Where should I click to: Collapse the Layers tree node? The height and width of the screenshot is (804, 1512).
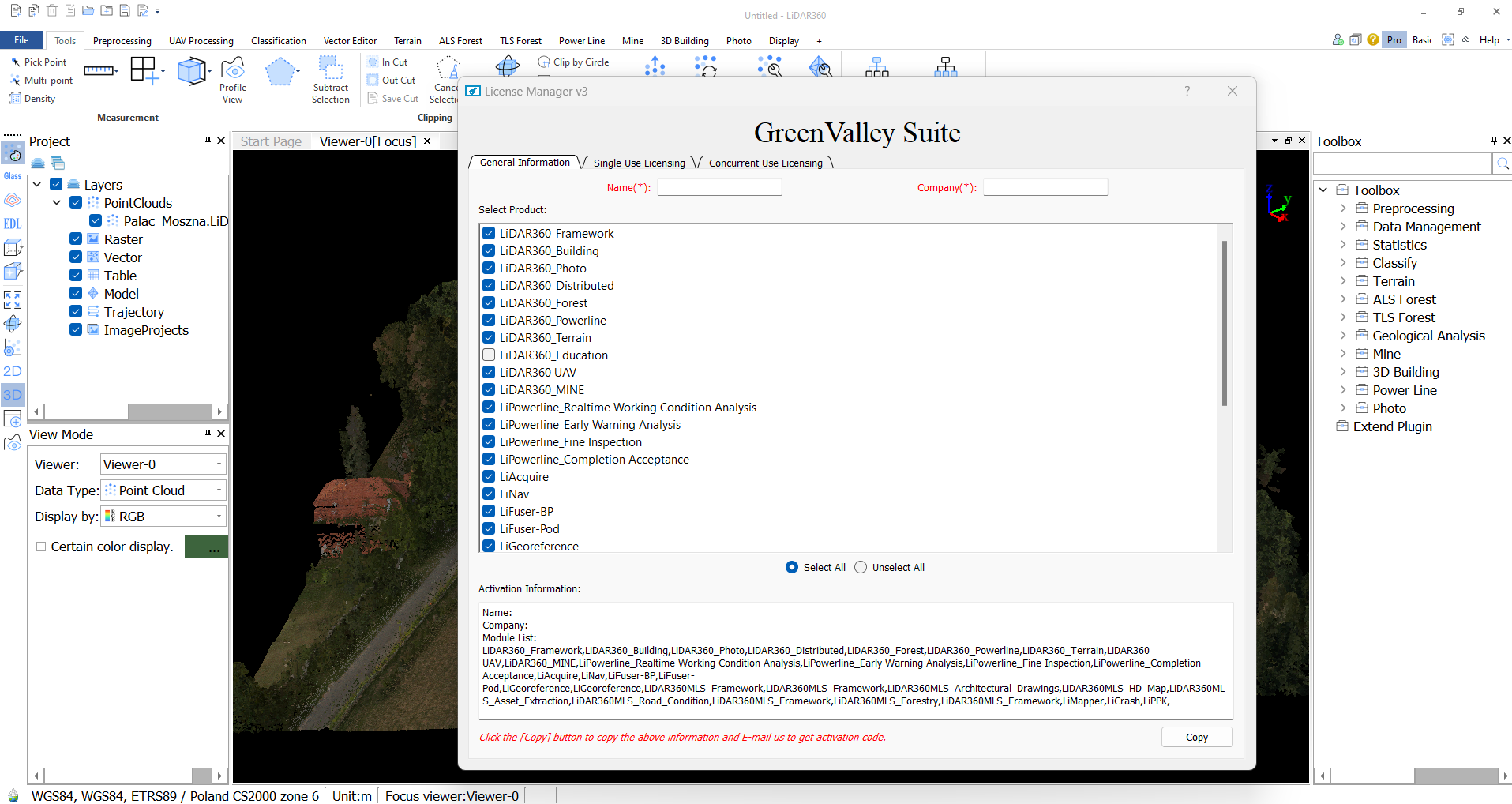click(x=37, y=184)
